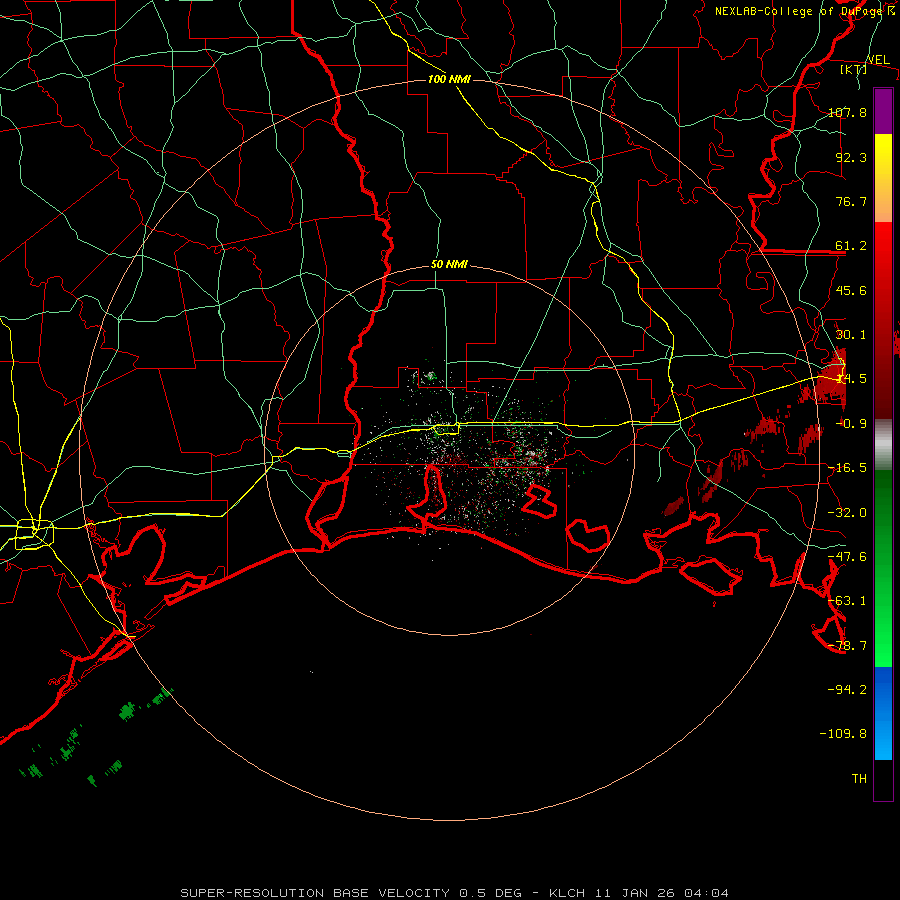Select the 76.7 legend value
The height and width of the screenshot is (900, 900).
pos(851,201)
